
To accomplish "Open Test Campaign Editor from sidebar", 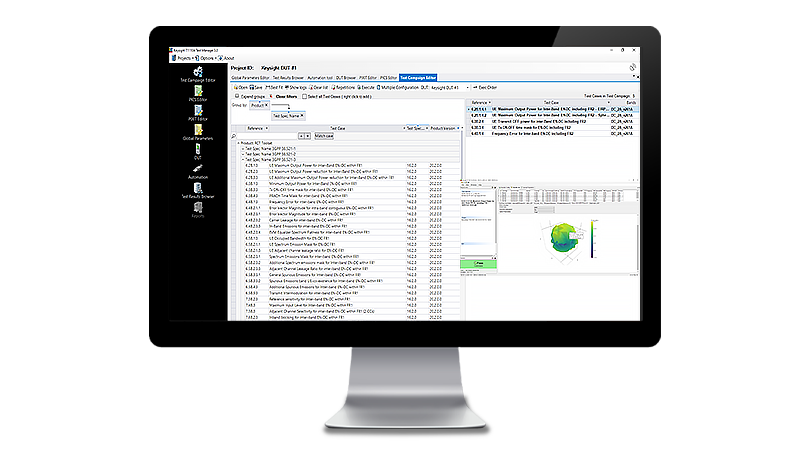I will 196,72.
